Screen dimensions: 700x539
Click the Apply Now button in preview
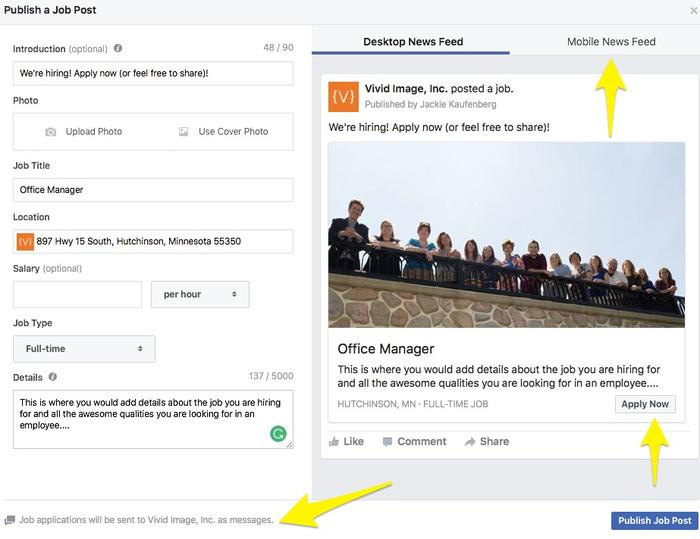[644, 404]
